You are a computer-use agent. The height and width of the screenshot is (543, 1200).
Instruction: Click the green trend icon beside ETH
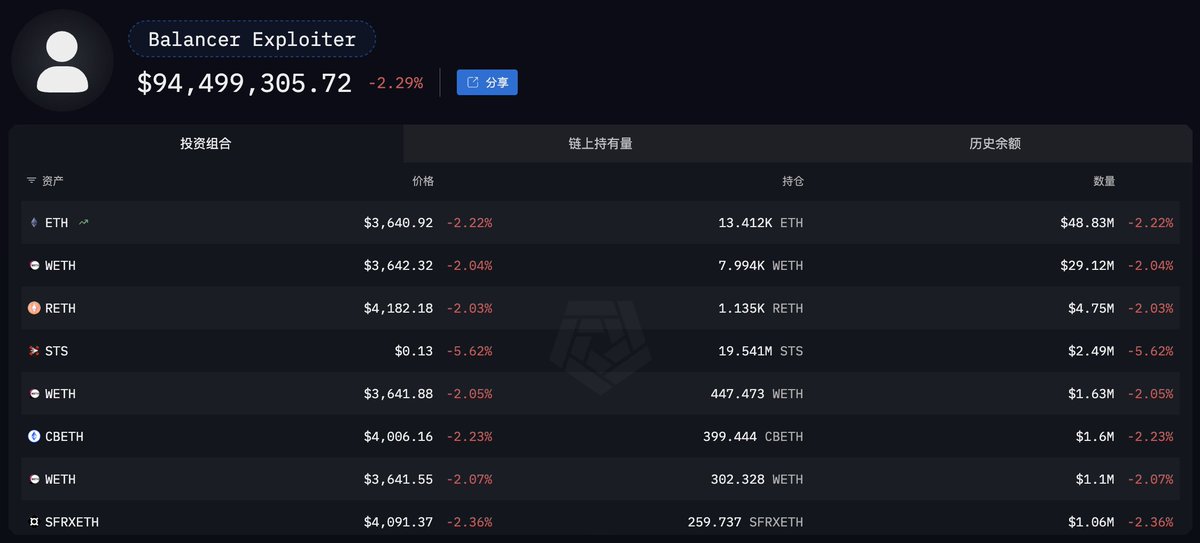coord(83,223)
